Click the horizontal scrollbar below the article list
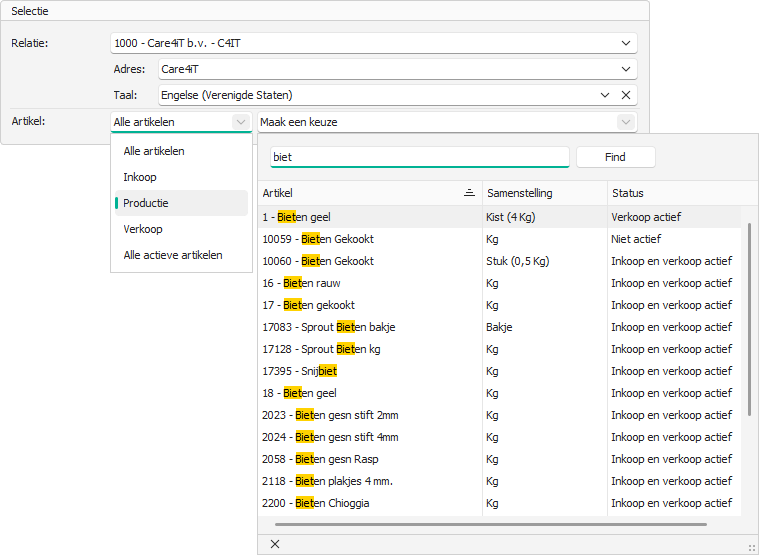 coord(490,524)
